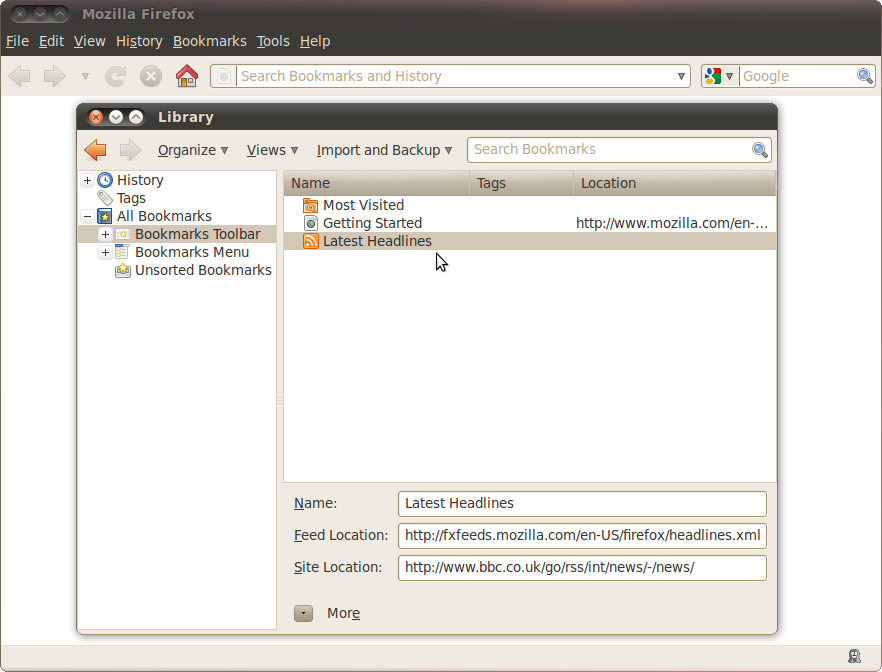Click the mozilla.com location cell
This screenshot has width=882, height=672.
(x=672, y=223)
